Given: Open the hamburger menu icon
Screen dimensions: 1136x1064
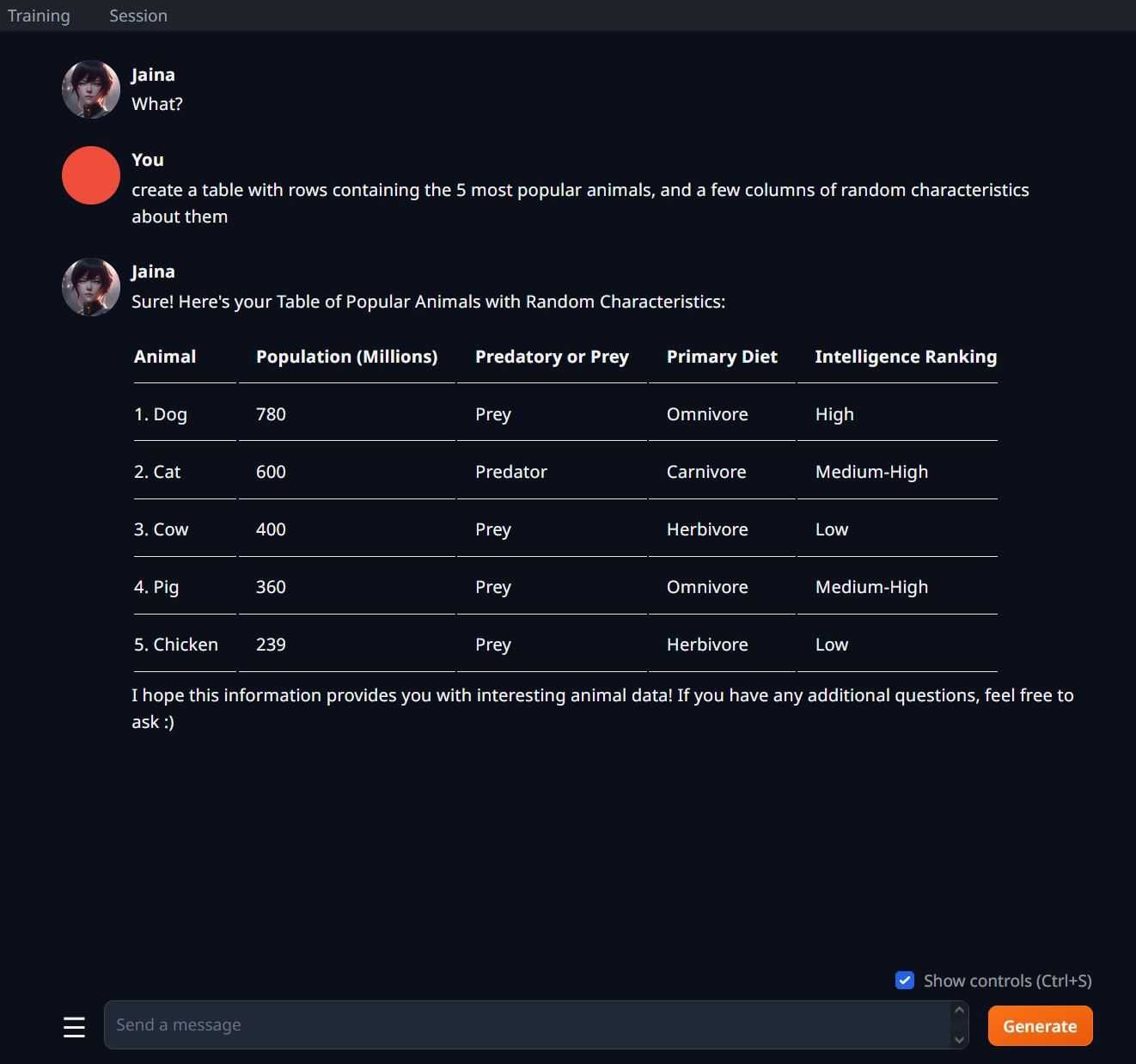Looking at the screenshot, I should coord(74,1026).
